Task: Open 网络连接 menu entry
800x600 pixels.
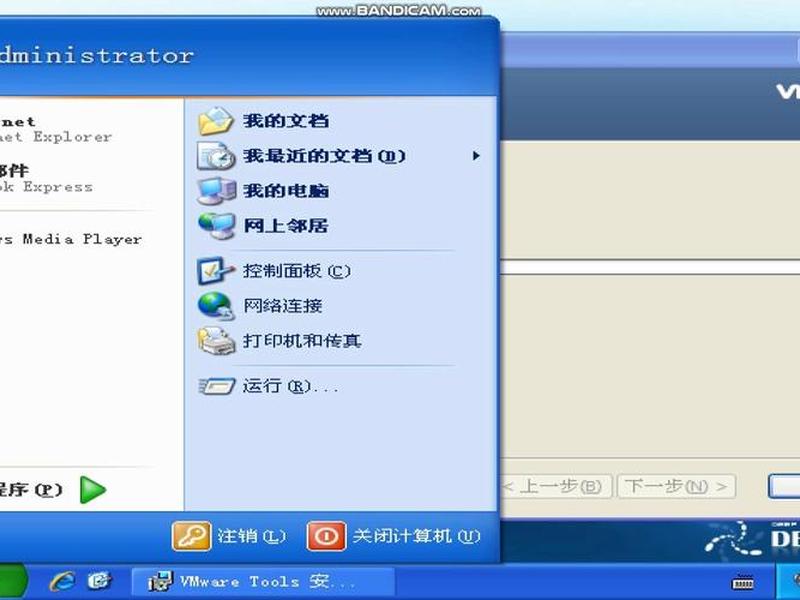Action: (283, 306)
